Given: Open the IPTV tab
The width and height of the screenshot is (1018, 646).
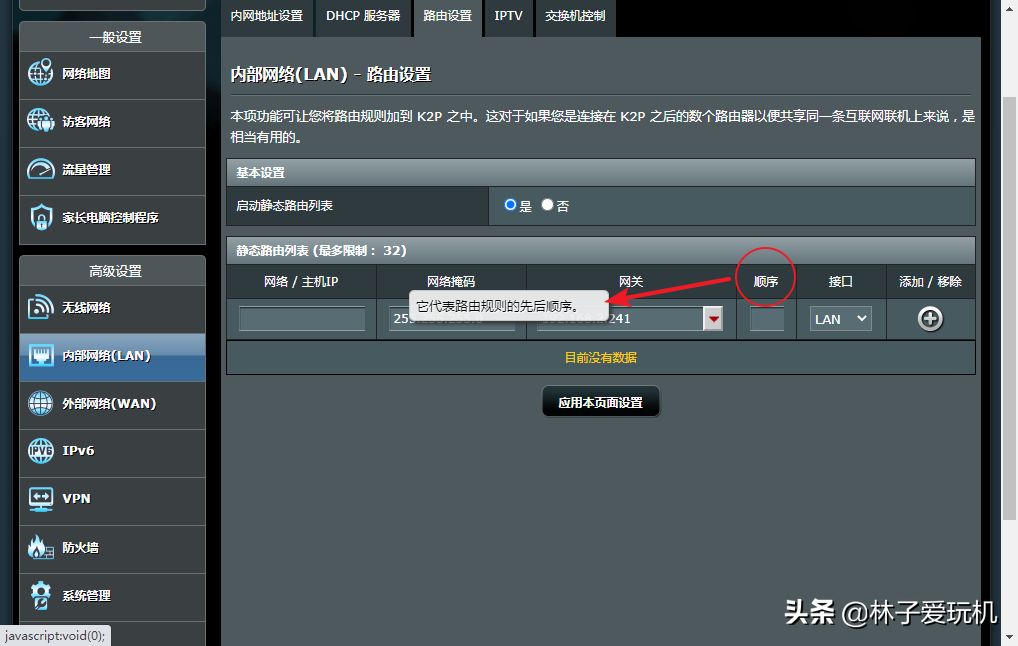Looking at the screenshot, I should pyautogui.click(x=508, y=16).
